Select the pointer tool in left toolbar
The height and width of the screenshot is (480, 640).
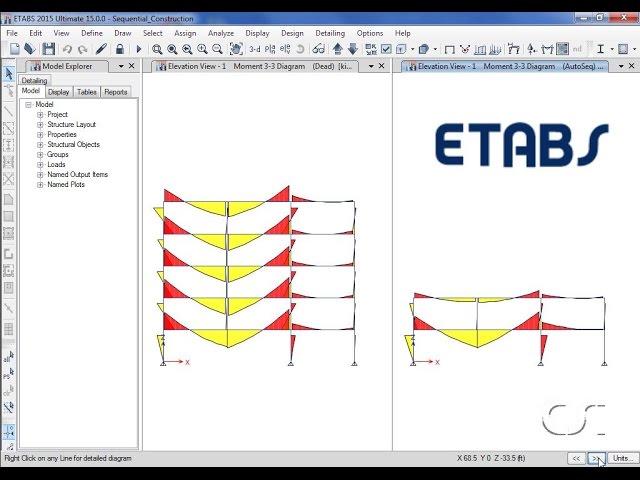[x=9, y=74]
